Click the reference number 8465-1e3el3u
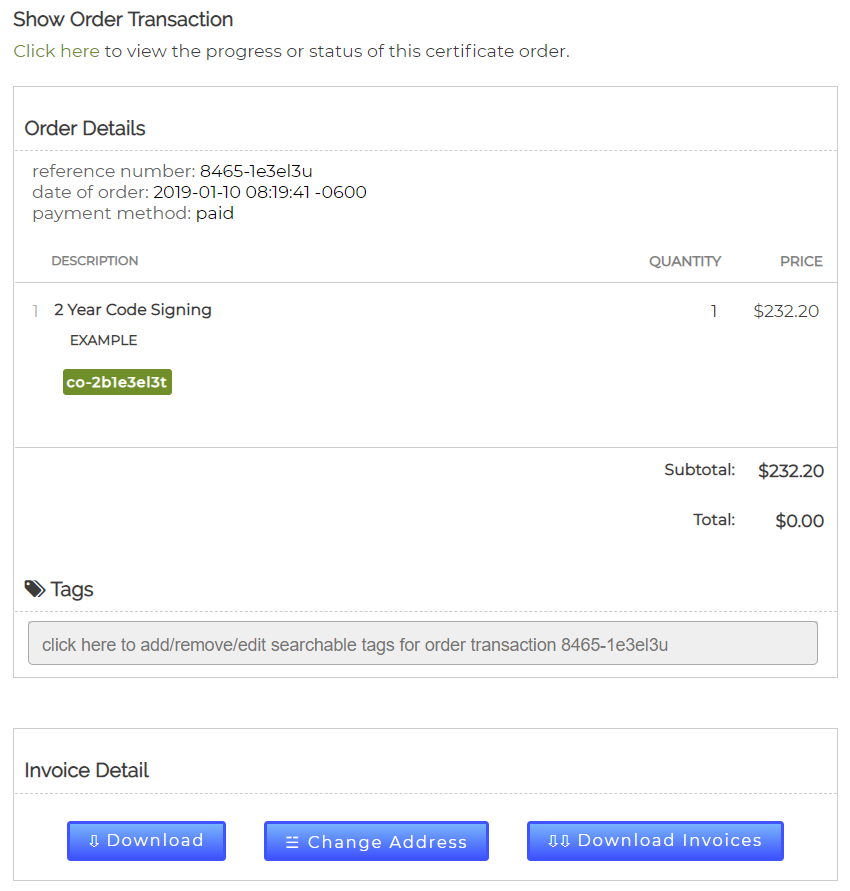 (256, 171)
